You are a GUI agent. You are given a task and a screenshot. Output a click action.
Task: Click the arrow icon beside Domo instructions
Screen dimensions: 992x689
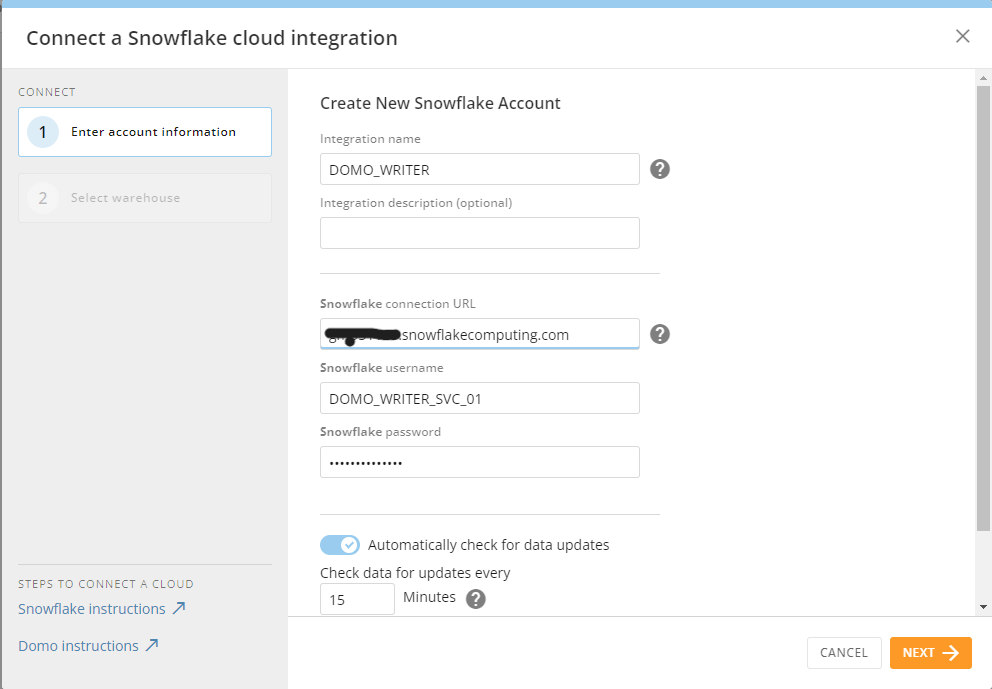152,645
